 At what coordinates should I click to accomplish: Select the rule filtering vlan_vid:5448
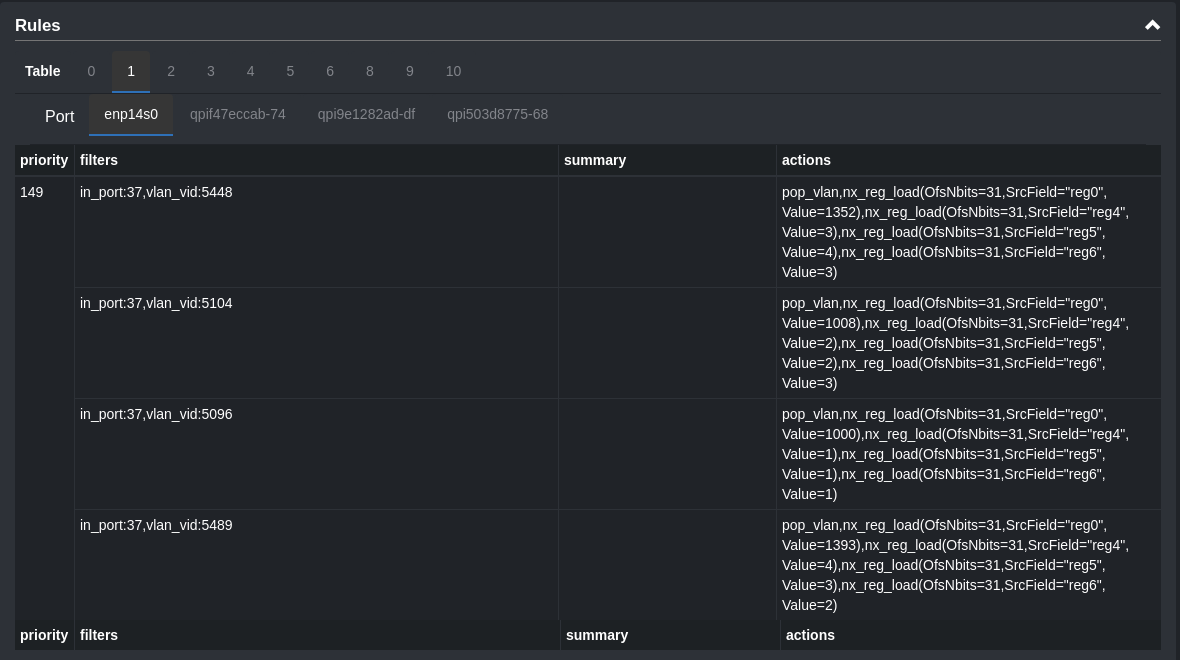pos(156,192)
